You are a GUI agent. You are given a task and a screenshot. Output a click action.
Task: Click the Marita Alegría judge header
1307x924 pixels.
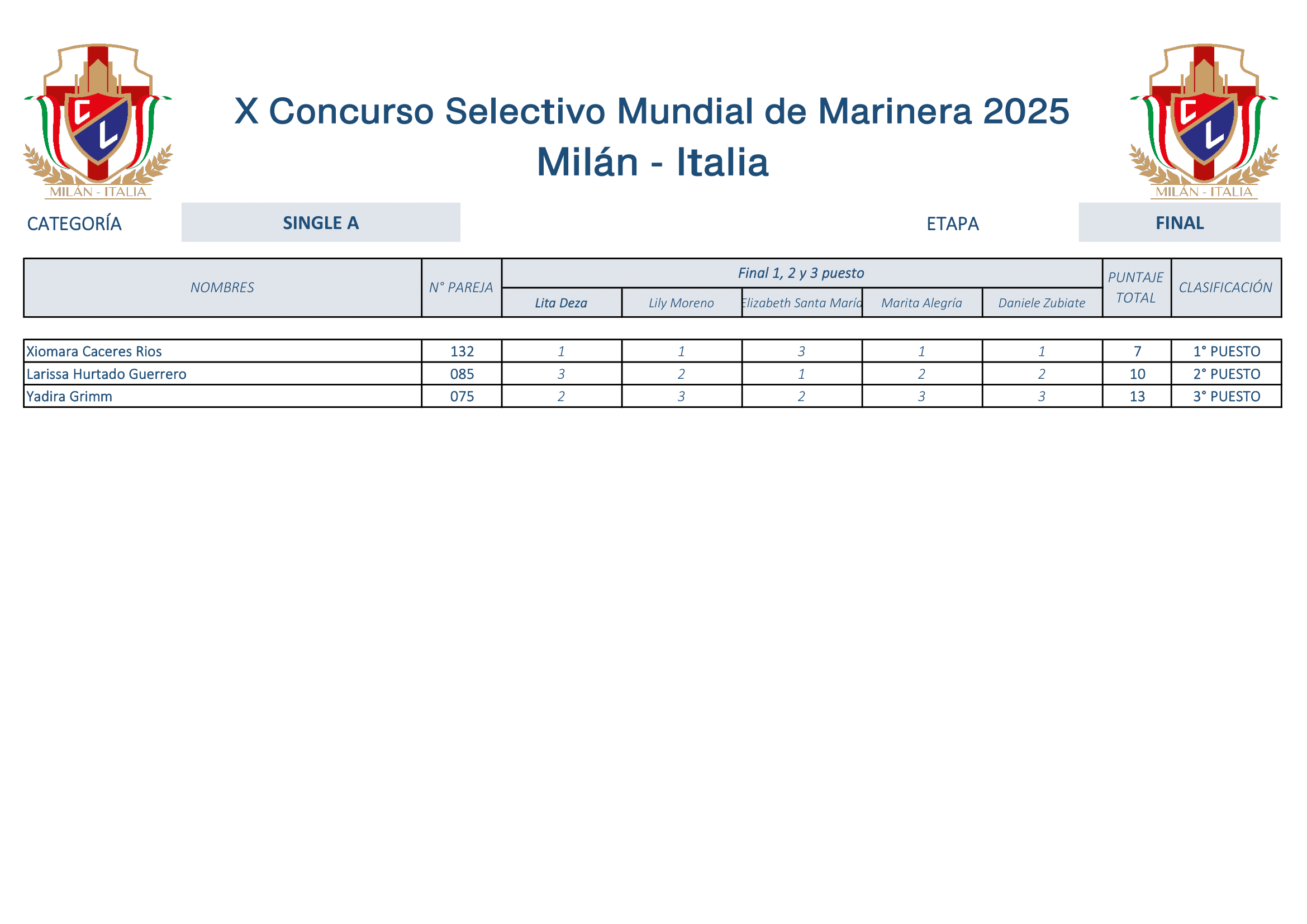tap(922, 303)
